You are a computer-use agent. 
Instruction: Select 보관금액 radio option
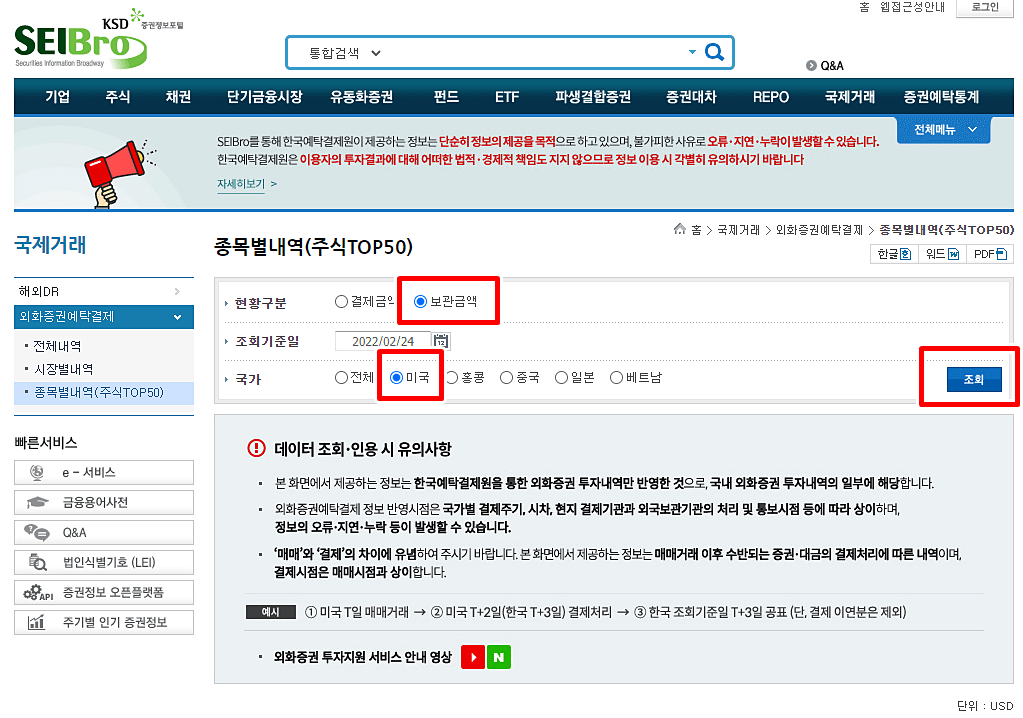click(x=420, y=301)
